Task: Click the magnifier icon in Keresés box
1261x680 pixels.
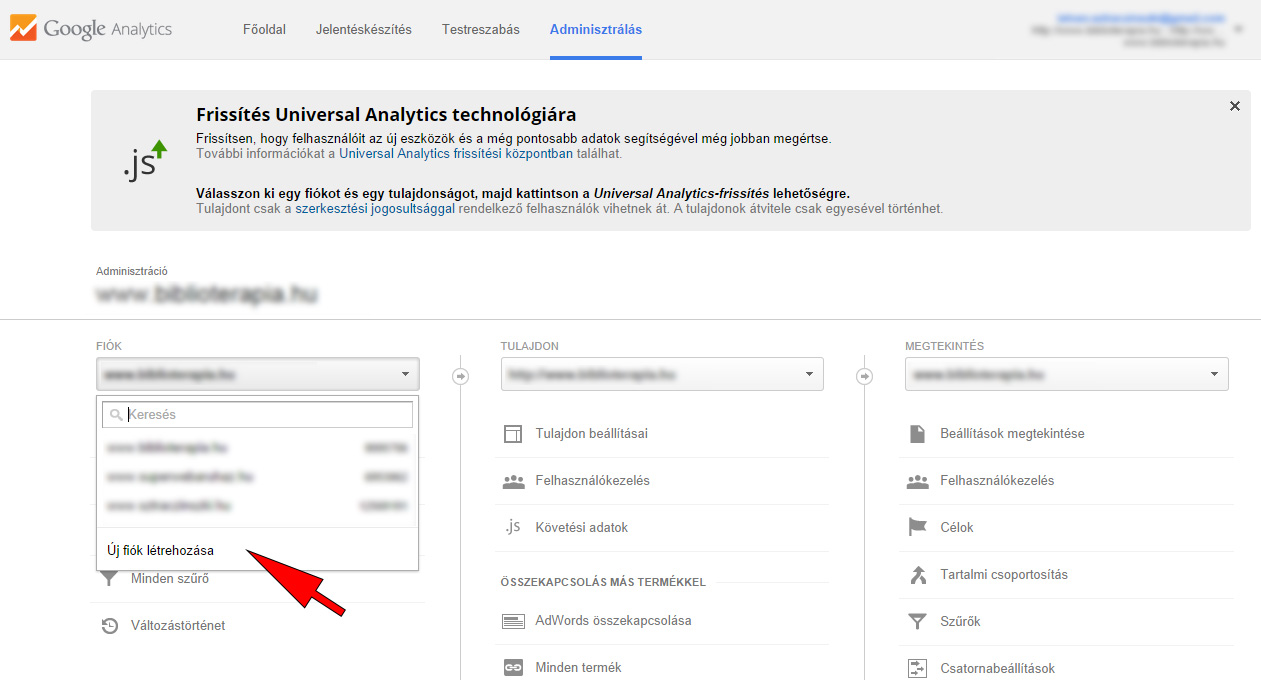Action: point(117,414)
